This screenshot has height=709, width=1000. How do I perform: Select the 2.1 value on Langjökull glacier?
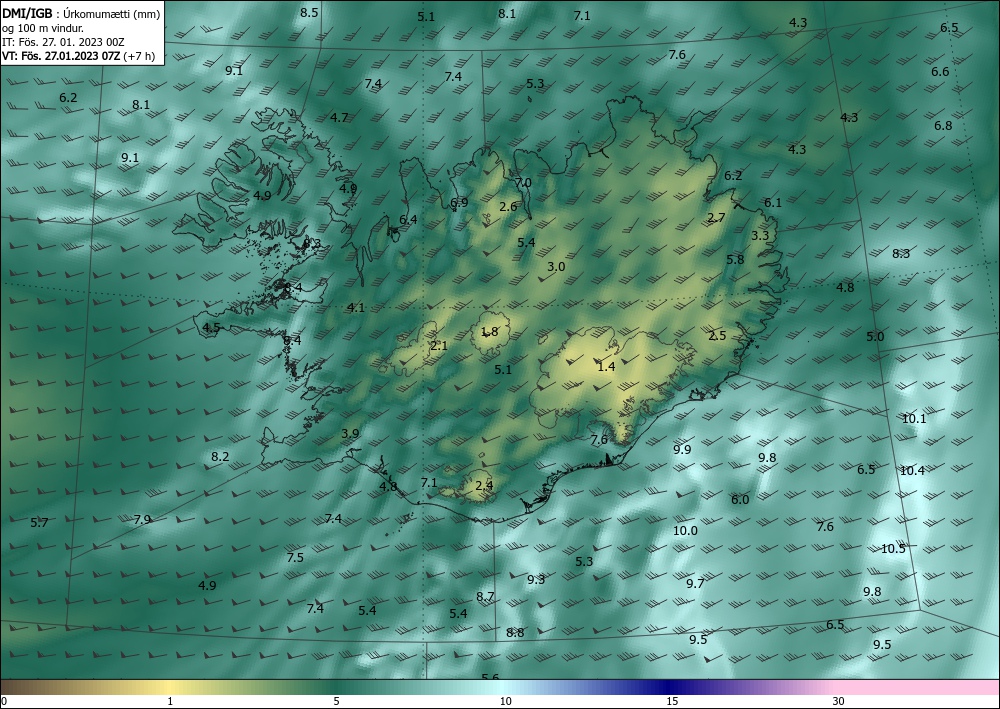pos(439,346)
